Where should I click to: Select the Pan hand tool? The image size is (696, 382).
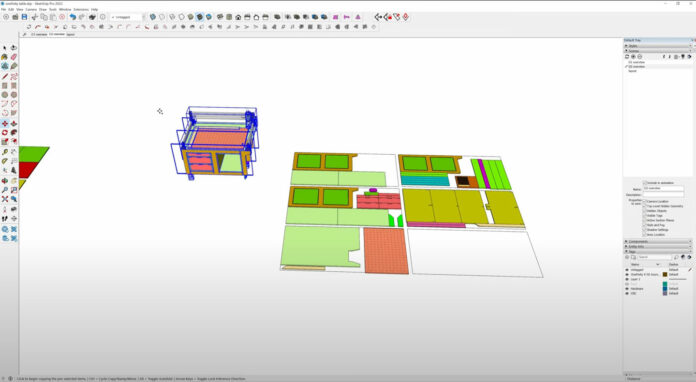click(x=14, y=181)
